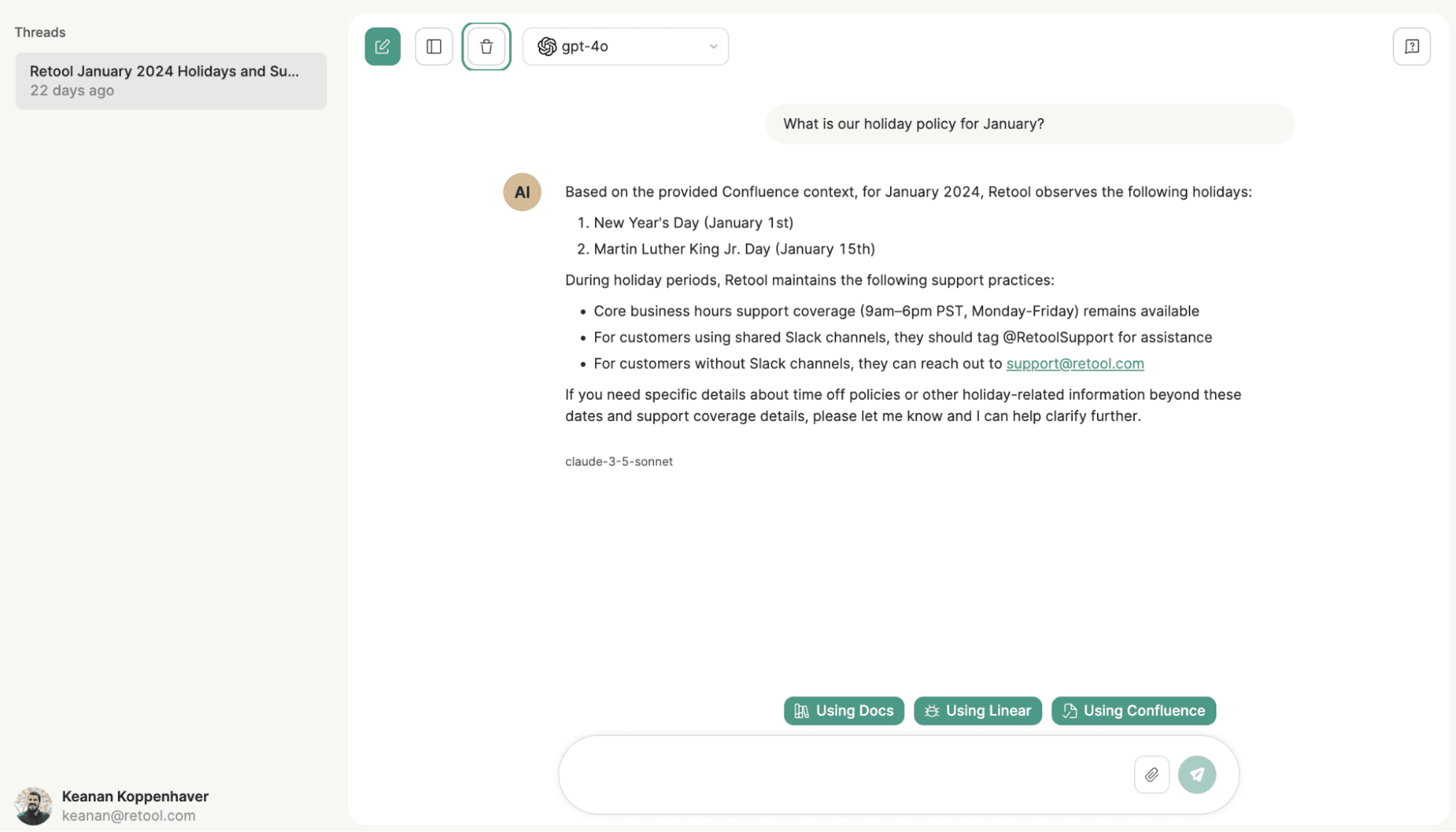Click the claude-3-5-sonnet model label
Viewport: 1456px width, 832px height.
click(618, 461)
